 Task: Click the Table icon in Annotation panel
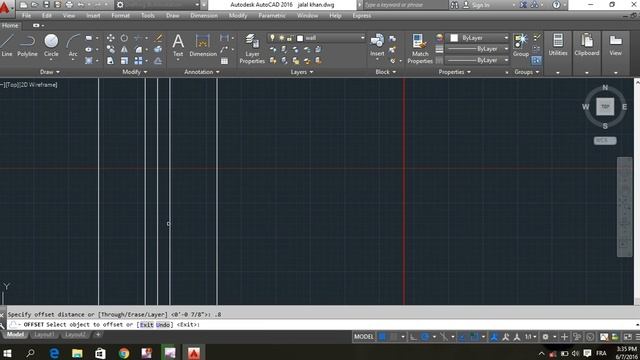(224, 61)
